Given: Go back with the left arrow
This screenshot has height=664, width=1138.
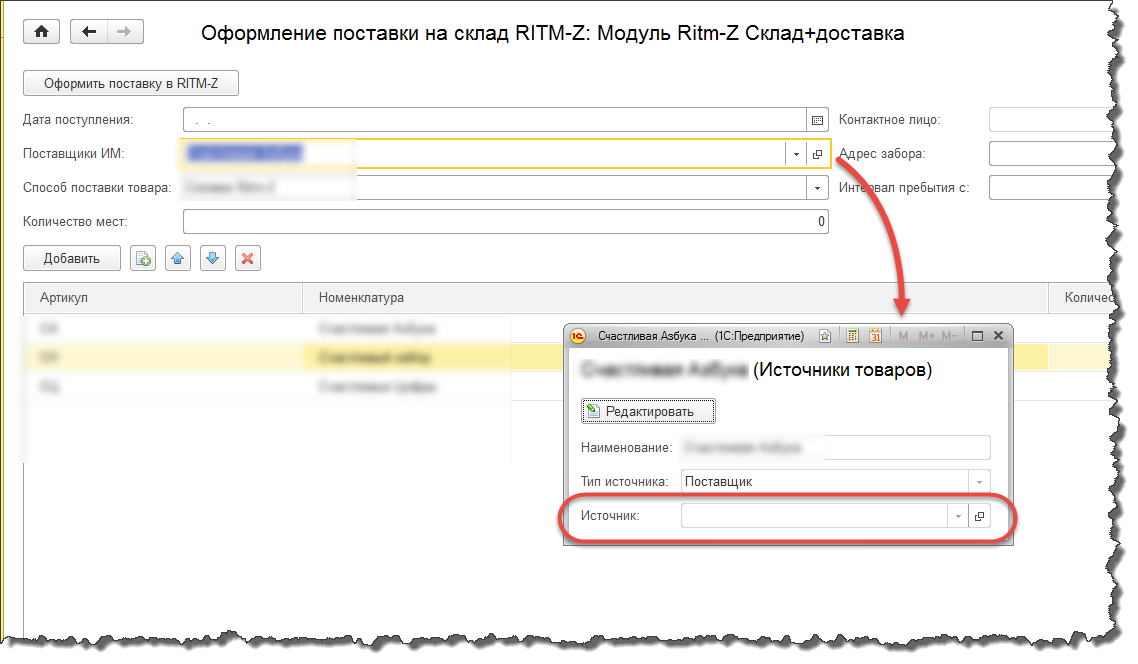Looking at the screenshot, I should 89,32.
